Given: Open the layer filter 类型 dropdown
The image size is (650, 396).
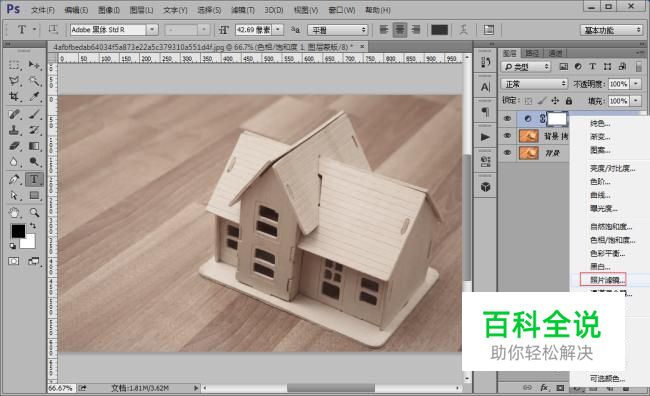Looking at the screenshot, I should (x=526, y=66).
